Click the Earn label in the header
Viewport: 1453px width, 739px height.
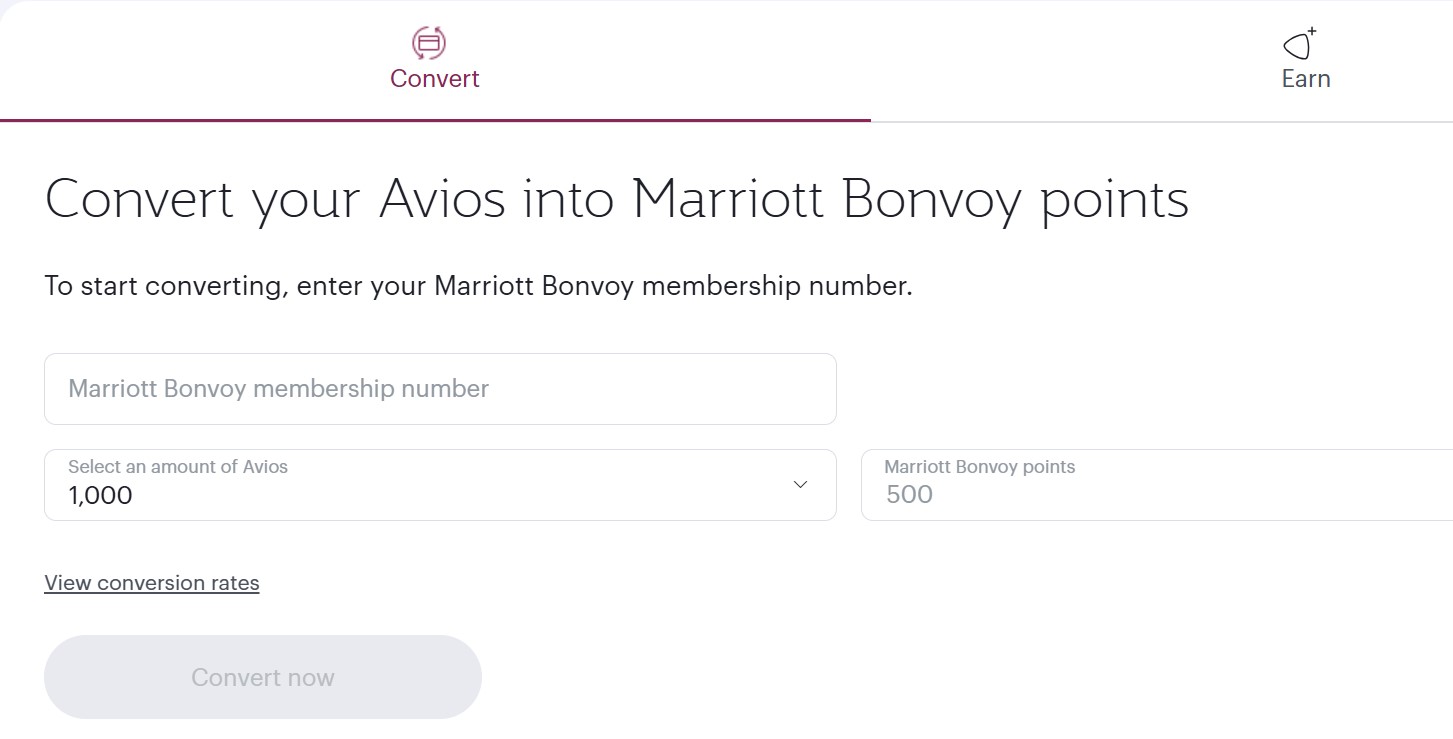1306,78
